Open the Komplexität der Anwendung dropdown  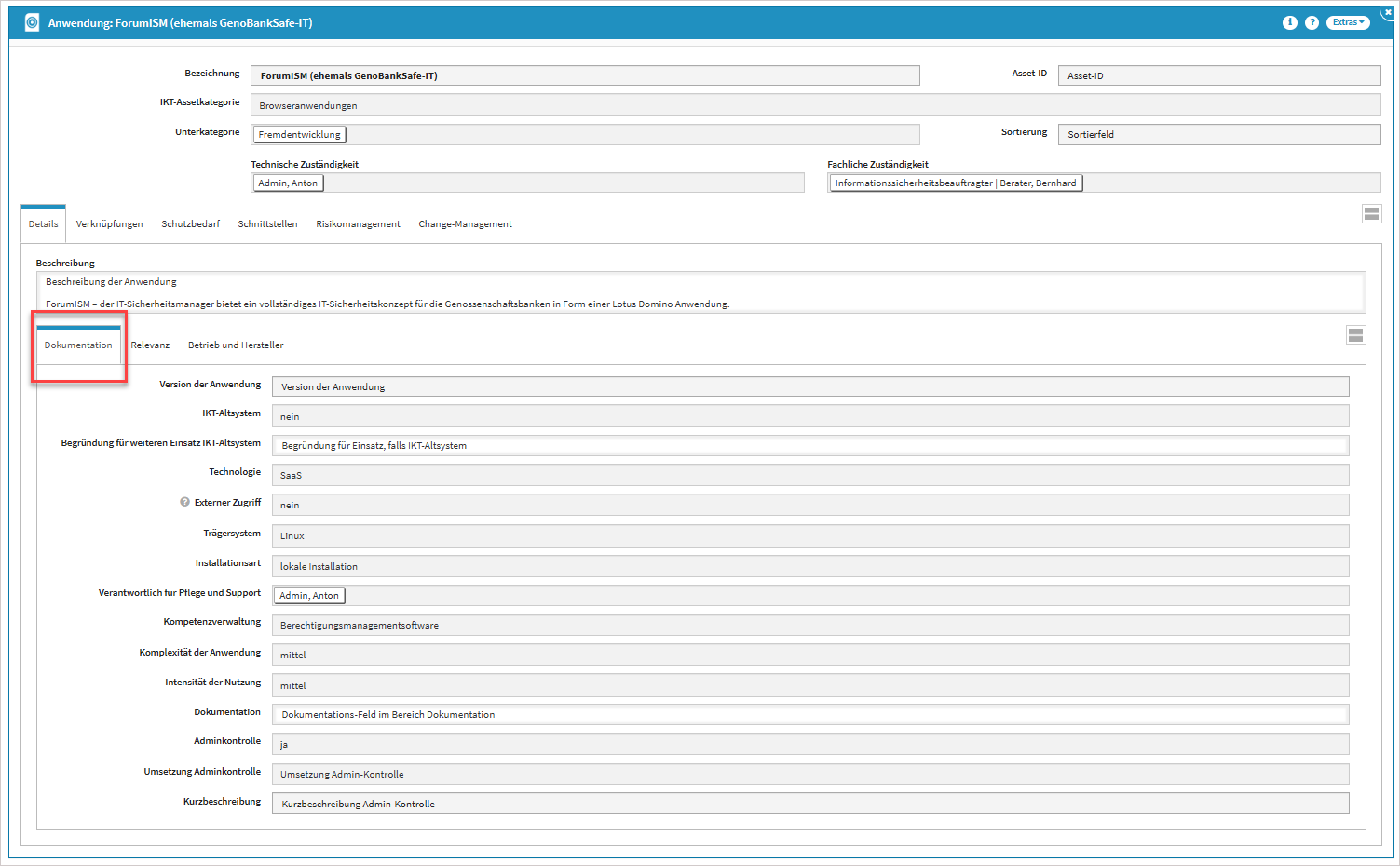(x=810, y=655)
